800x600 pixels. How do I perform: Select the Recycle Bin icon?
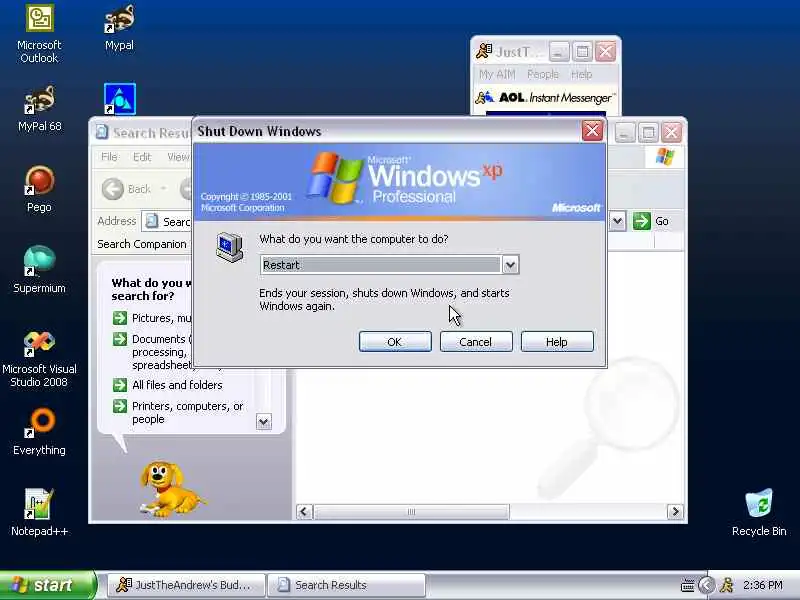[x=759, y=513]
